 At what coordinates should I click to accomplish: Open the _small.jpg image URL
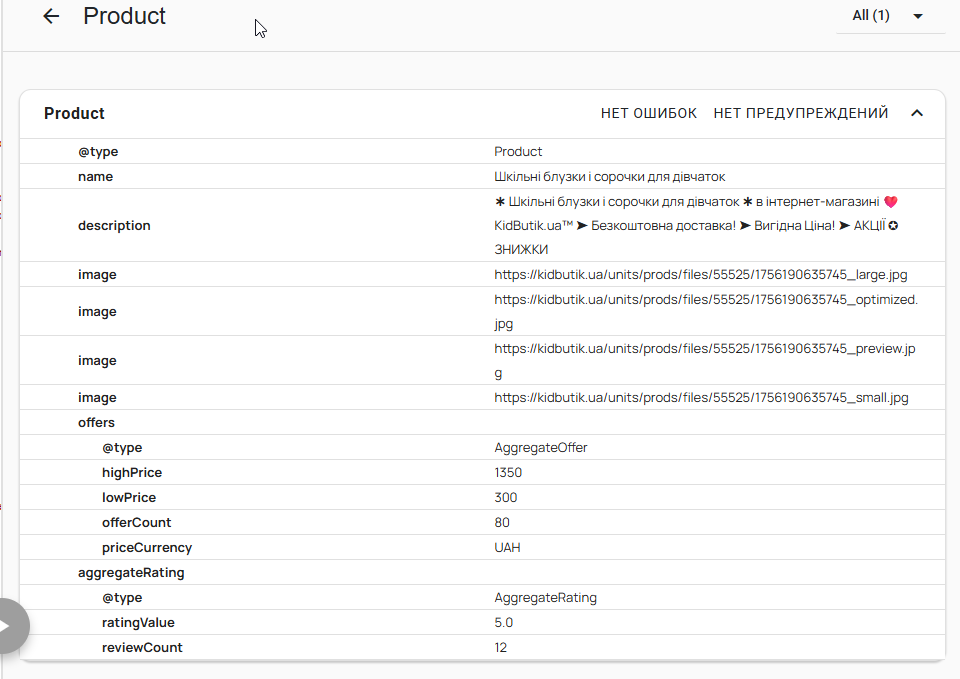coord(701,398)
